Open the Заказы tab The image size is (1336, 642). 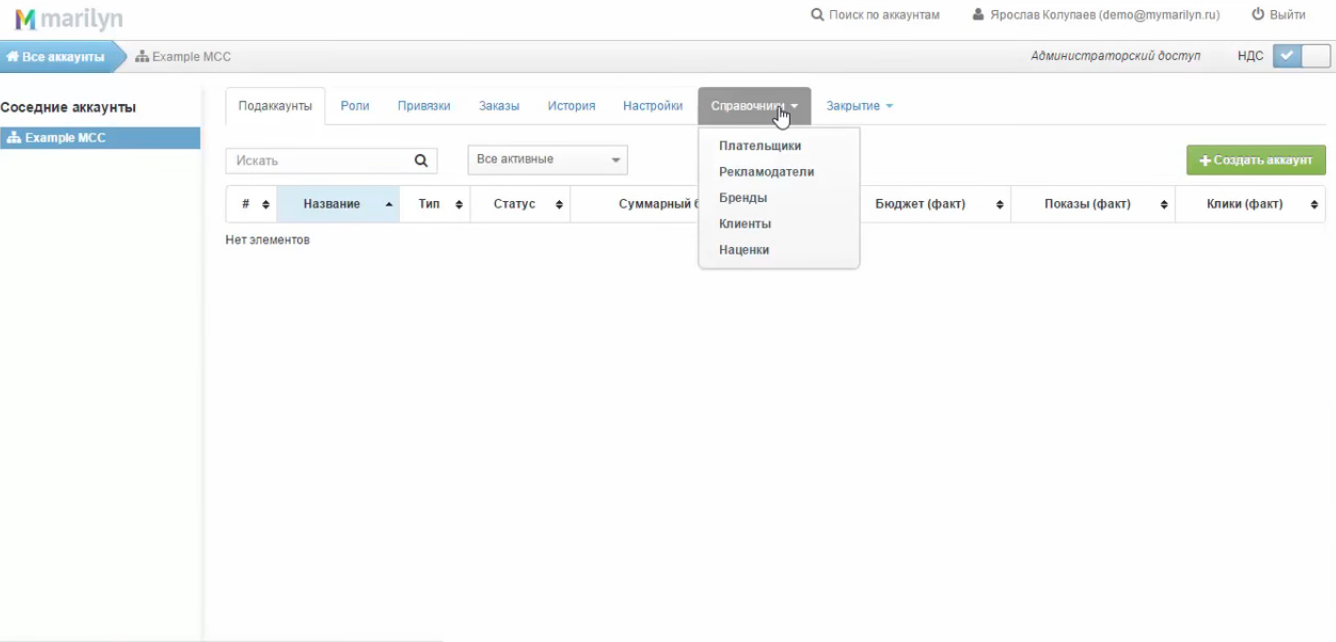pyautogui.click(x=499, y=106)
